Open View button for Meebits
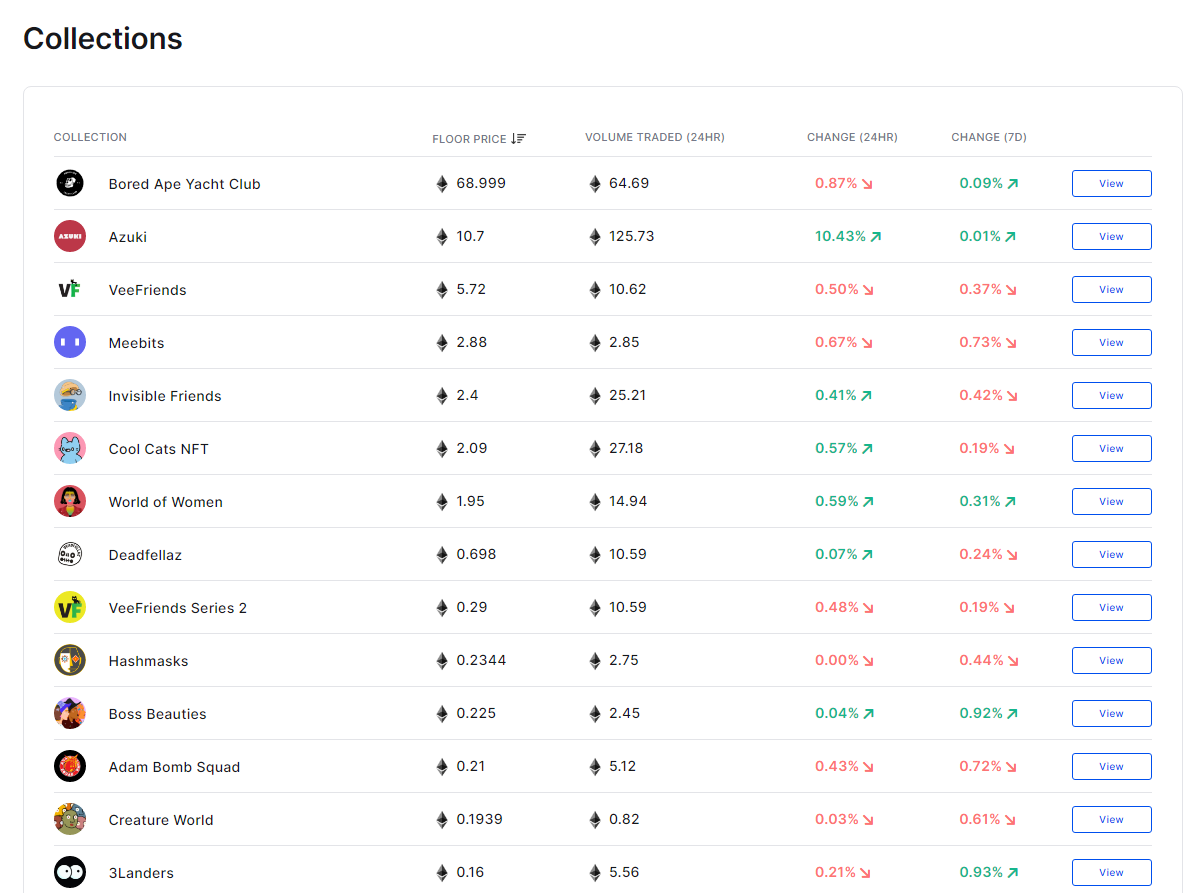This screenshot has width=1199, height=893. pyautogui.click(x=1112, y=343)
